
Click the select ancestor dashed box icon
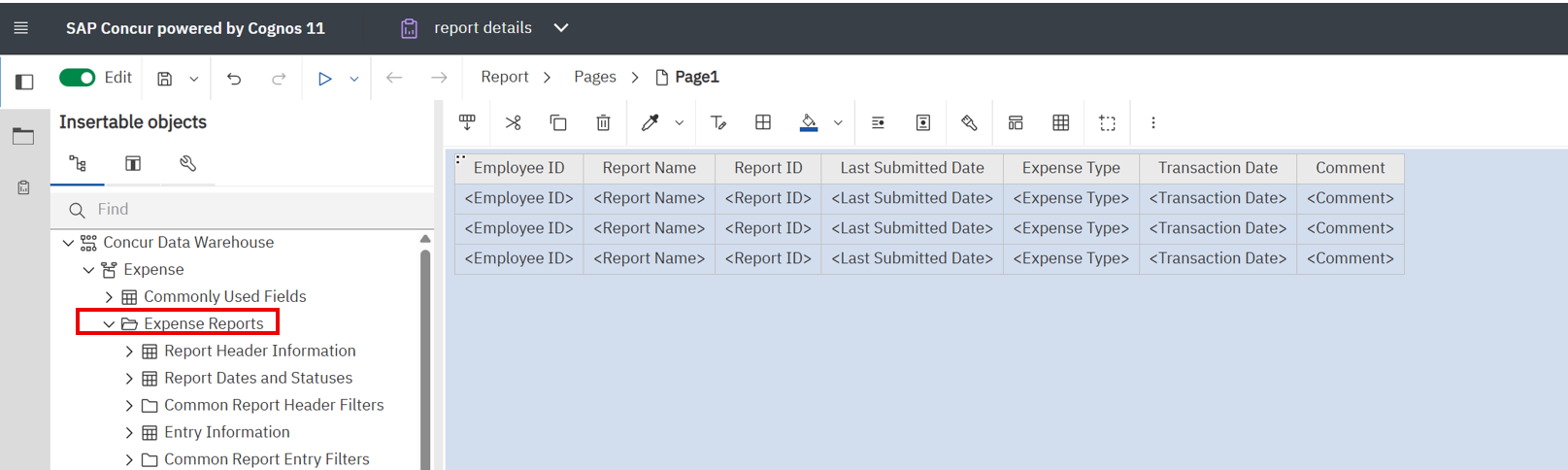coord(1107,122)
